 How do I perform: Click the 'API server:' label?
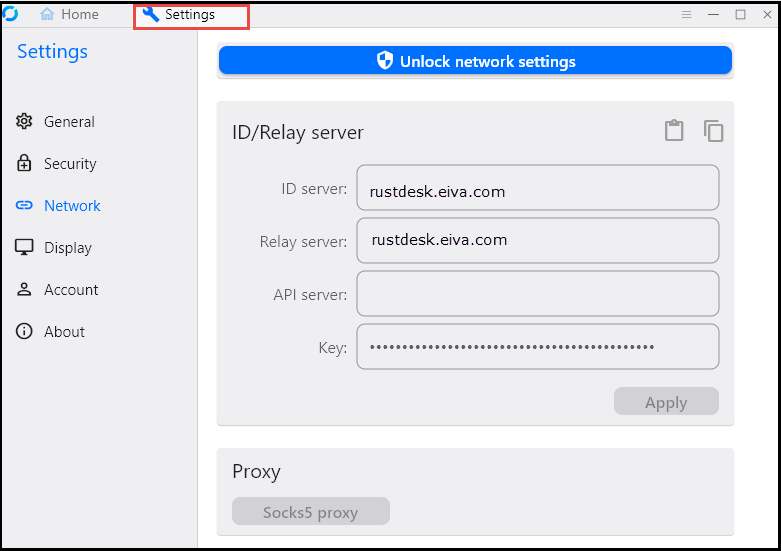[x=310, y=294]
